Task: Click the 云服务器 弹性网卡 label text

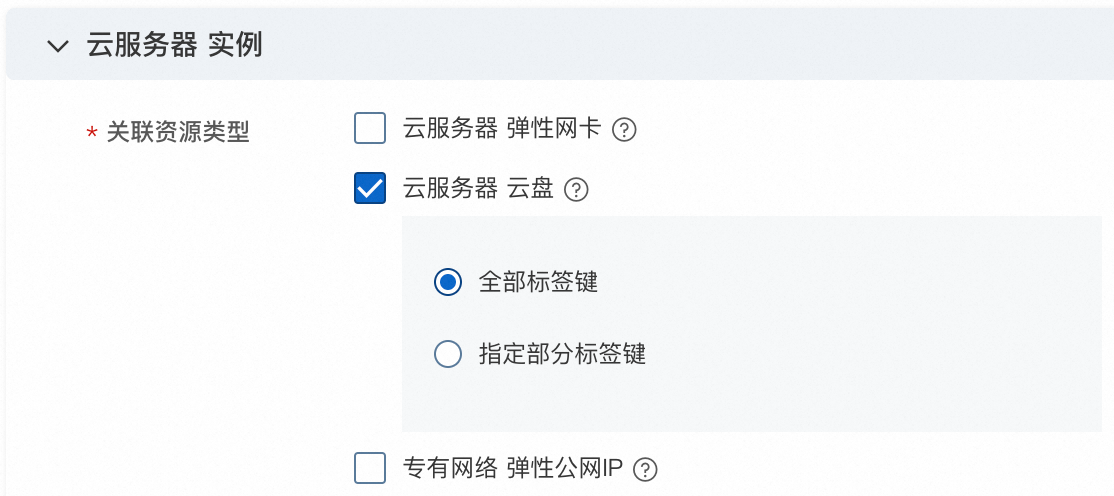Action: tap(501, 129)
